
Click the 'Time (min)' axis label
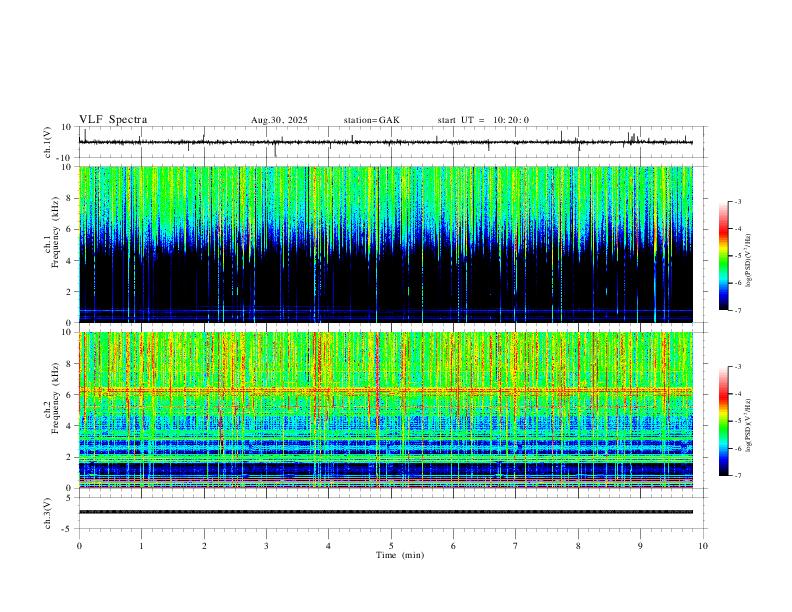400,555
